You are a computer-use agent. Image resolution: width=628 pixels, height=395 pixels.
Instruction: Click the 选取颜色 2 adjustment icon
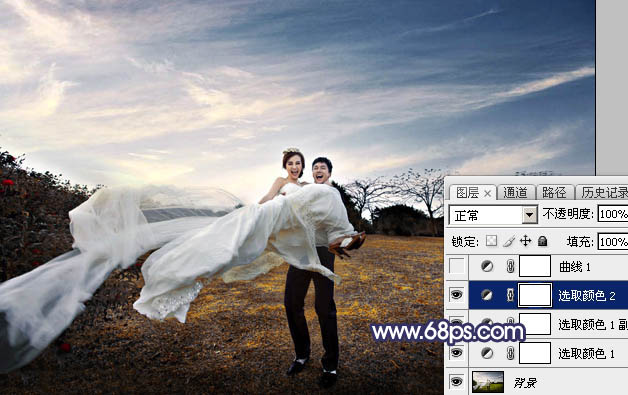click(x=487, y=295)
